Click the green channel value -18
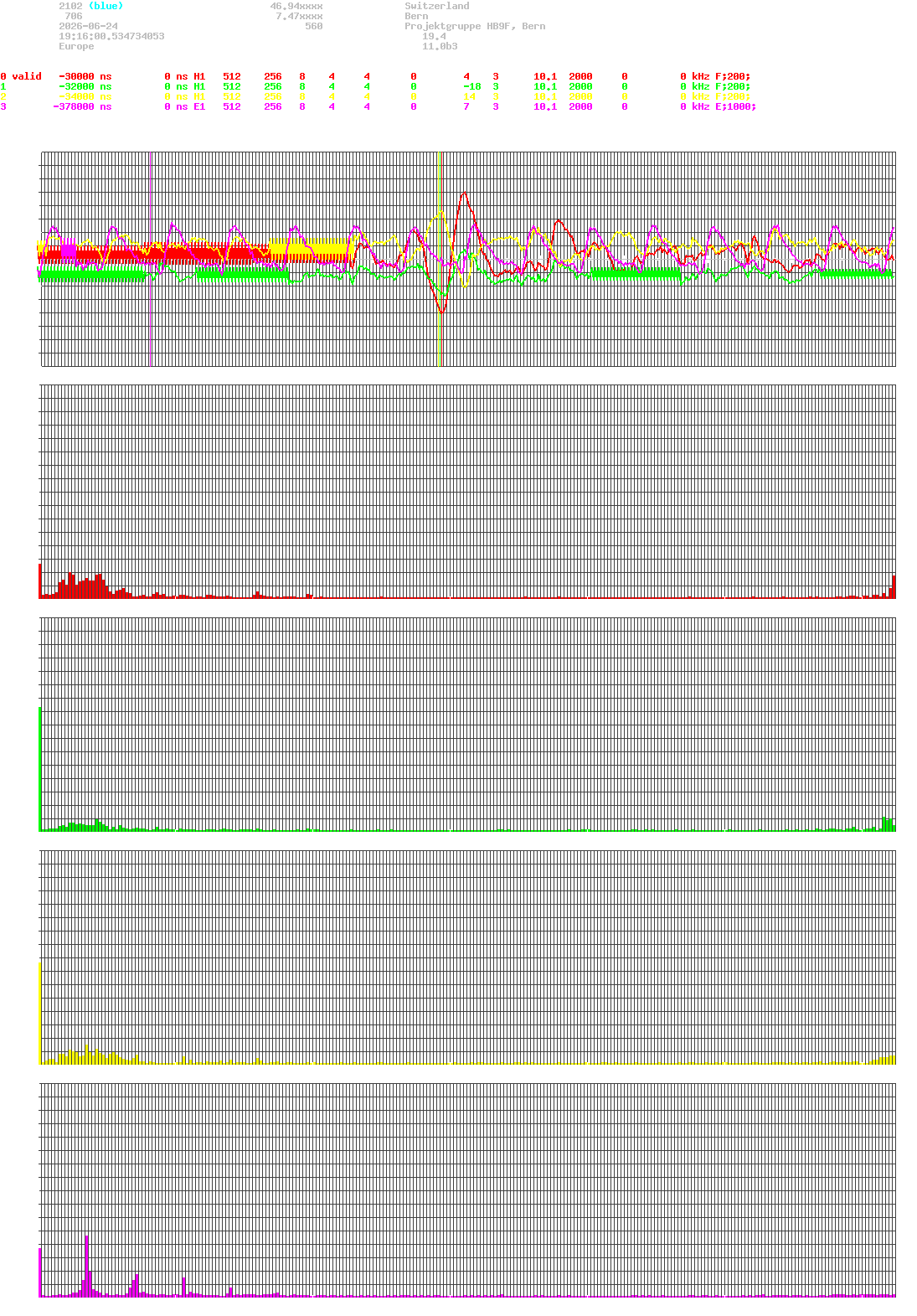This screenshot has height=1316, width=917. (x=472, y=86)
